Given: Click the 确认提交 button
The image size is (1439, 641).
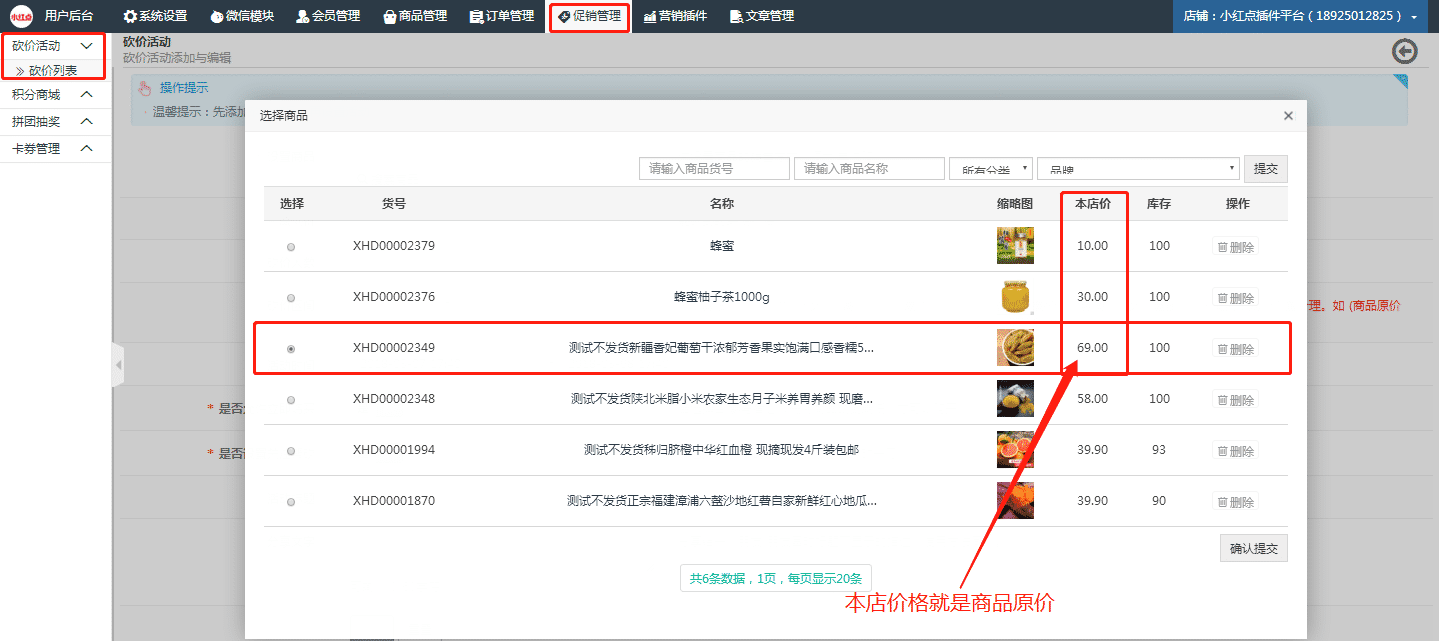Looking at the screenshot, I should [x=1253, y=548].
